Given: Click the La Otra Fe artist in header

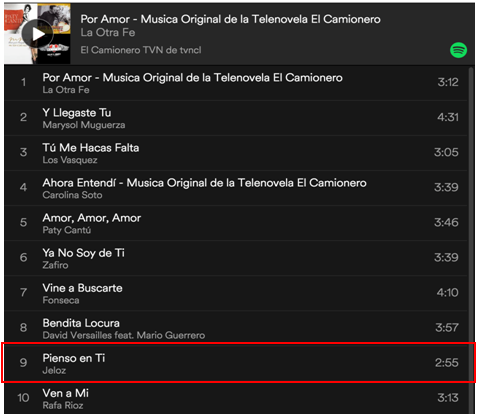Looking at the screenshot, I should [108, 33].
